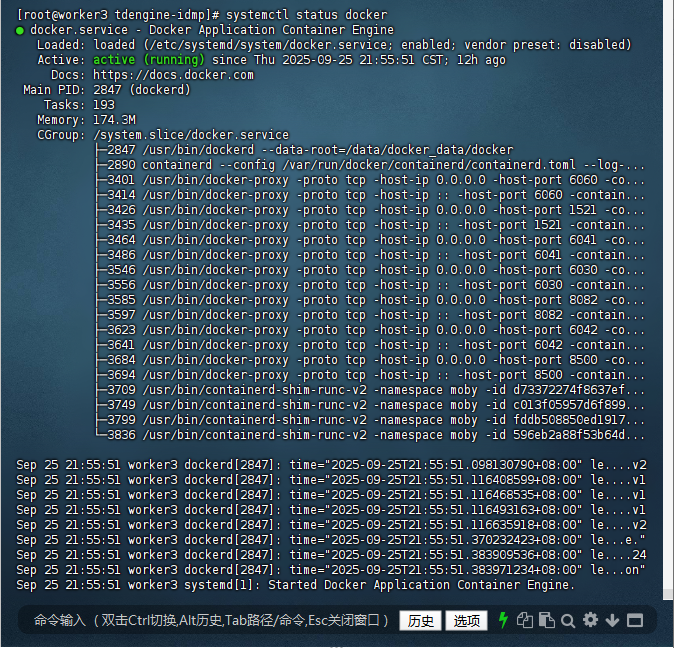Click the green 'active (running)' status text

(x=149, y=60)
